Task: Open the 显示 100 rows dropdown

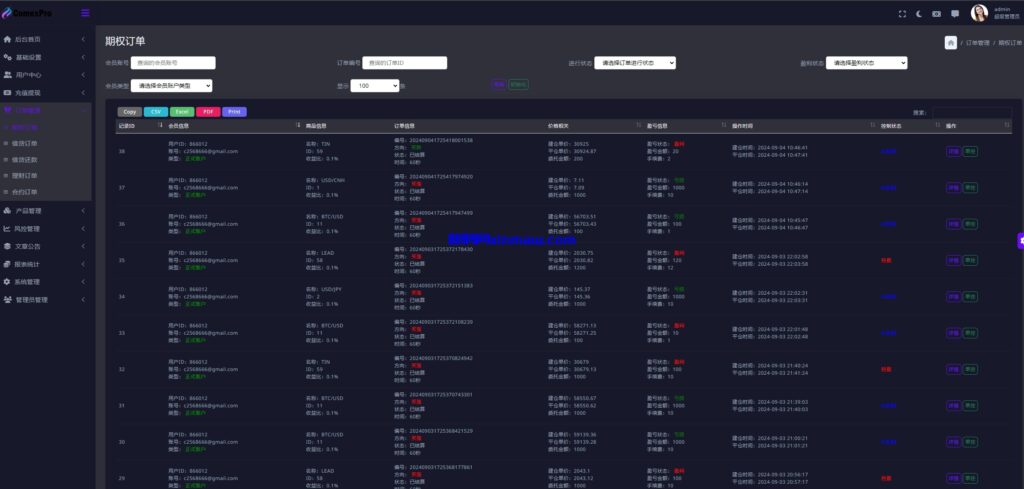Action: 375,86
